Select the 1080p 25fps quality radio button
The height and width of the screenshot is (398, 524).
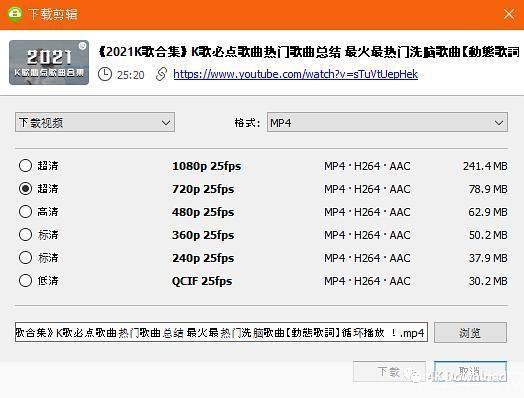(x=25, y=166)
